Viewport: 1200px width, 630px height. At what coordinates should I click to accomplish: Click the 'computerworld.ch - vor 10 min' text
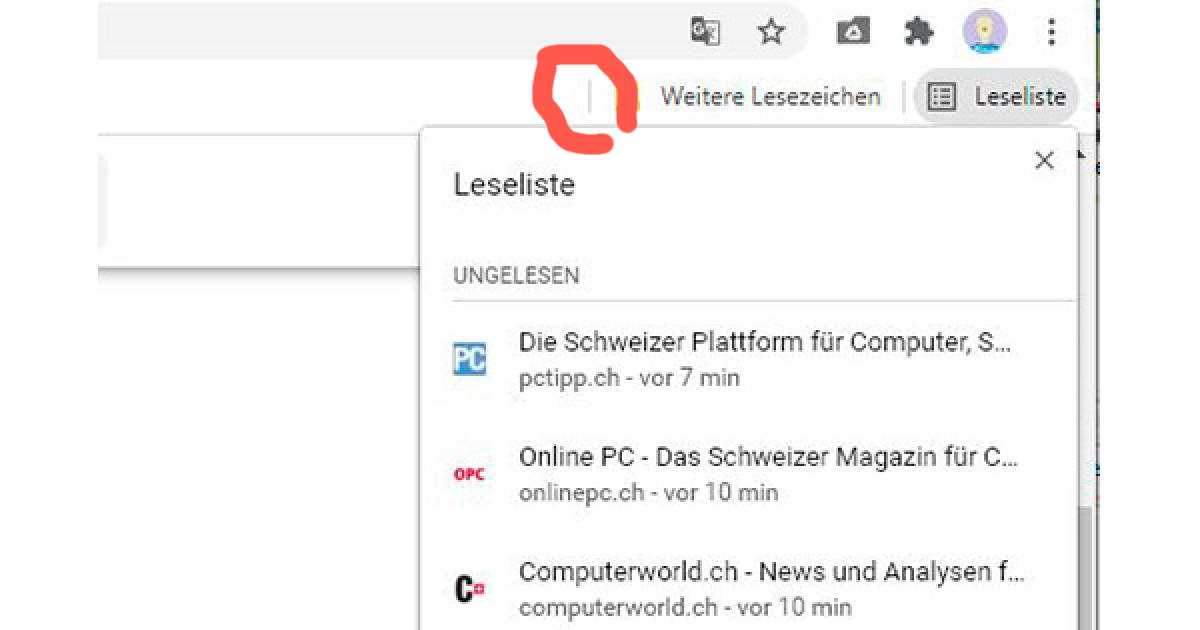(x=685, y=607)
